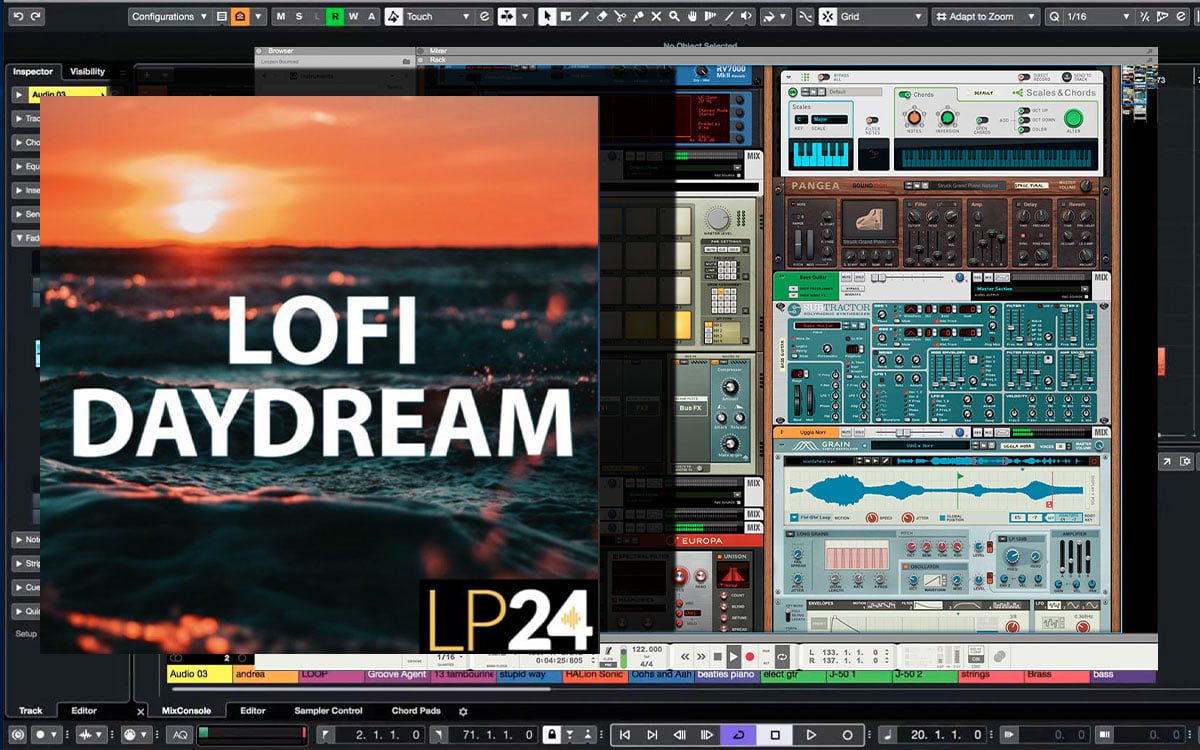The width and height of the screenshot is (1200, 750).
Task: Click the Grid snap type icon
Action: coord(829,16)
